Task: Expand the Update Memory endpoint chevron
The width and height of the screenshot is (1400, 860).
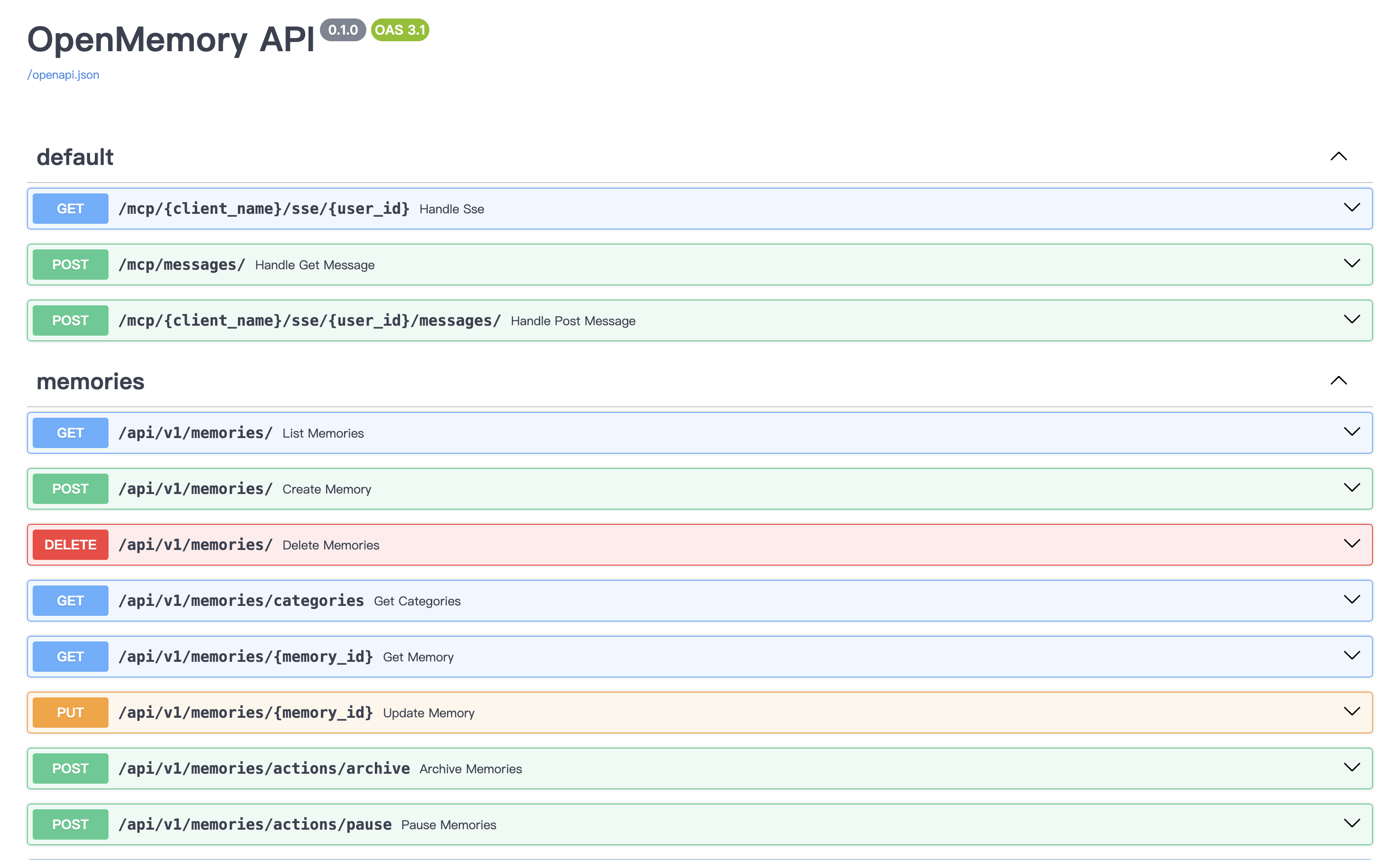Action: [1352, 711]
